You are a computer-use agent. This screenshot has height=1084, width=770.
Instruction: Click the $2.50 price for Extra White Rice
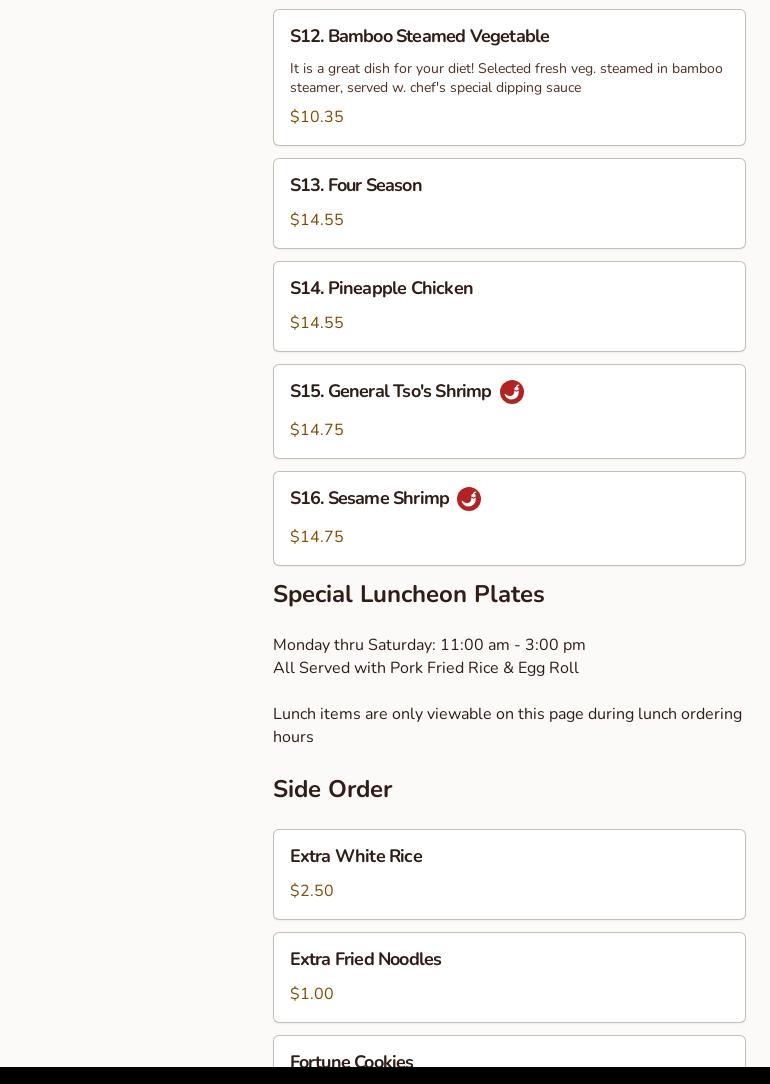coord(312,891)
